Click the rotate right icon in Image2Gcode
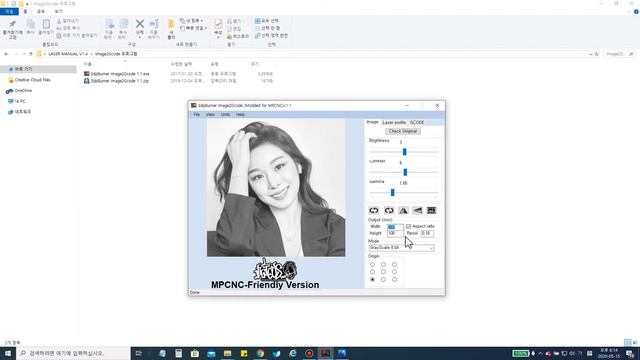 point(389,210)
